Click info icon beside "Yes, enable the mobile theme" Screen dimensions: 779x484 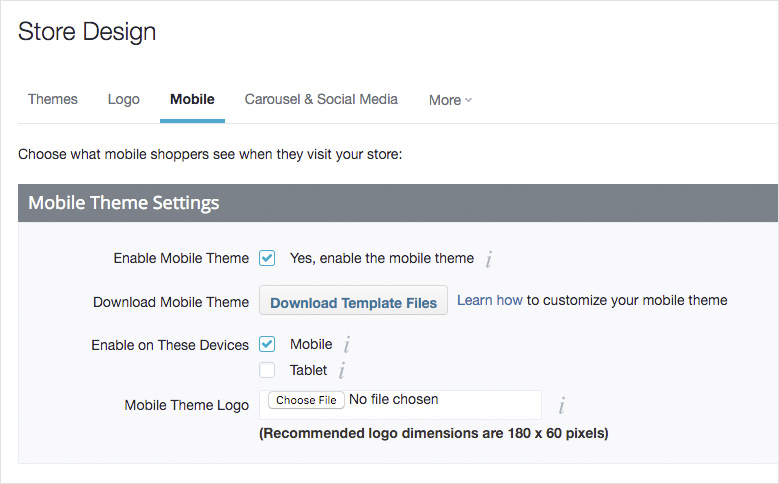point(489,260)
